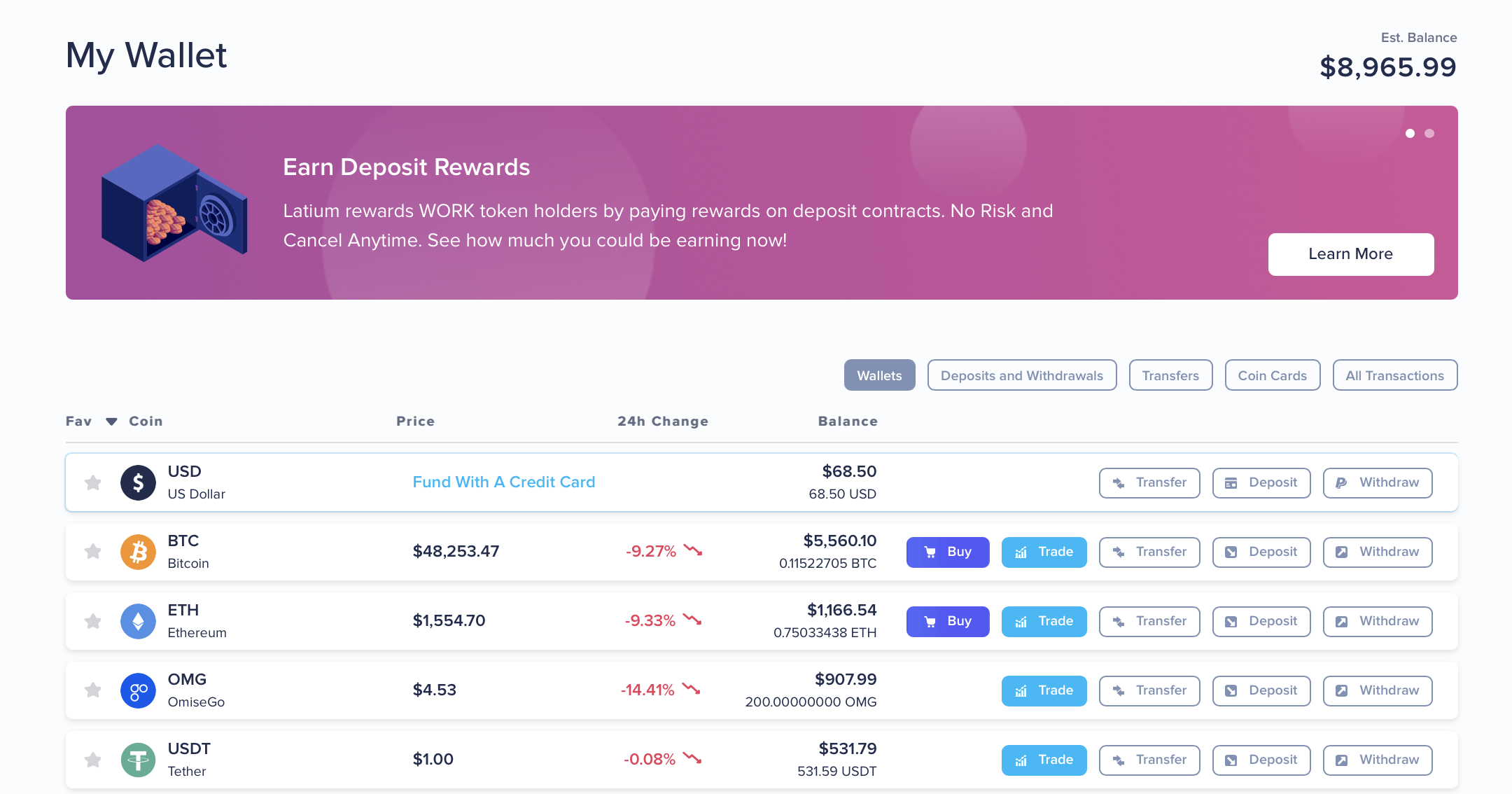1512x794 pixels.
Task: Switch to Deposits and Withdrawals tab
Action: [1021, 375]
